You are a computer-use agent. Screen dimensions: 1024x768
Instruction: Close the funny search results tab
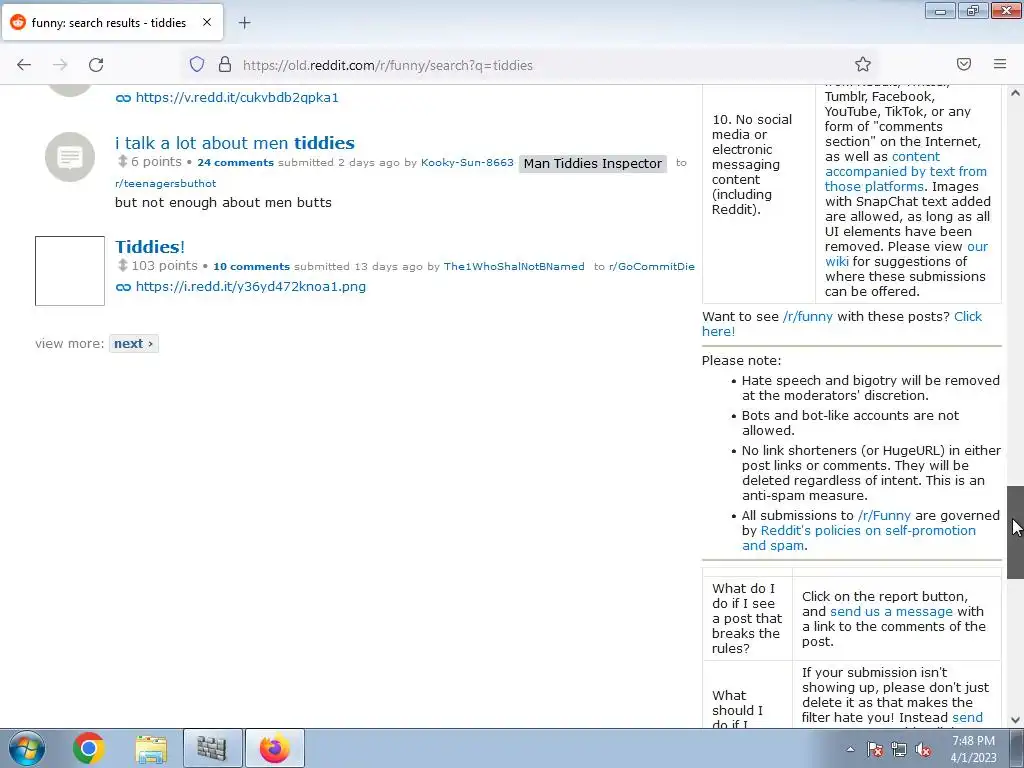click(207, 22)
